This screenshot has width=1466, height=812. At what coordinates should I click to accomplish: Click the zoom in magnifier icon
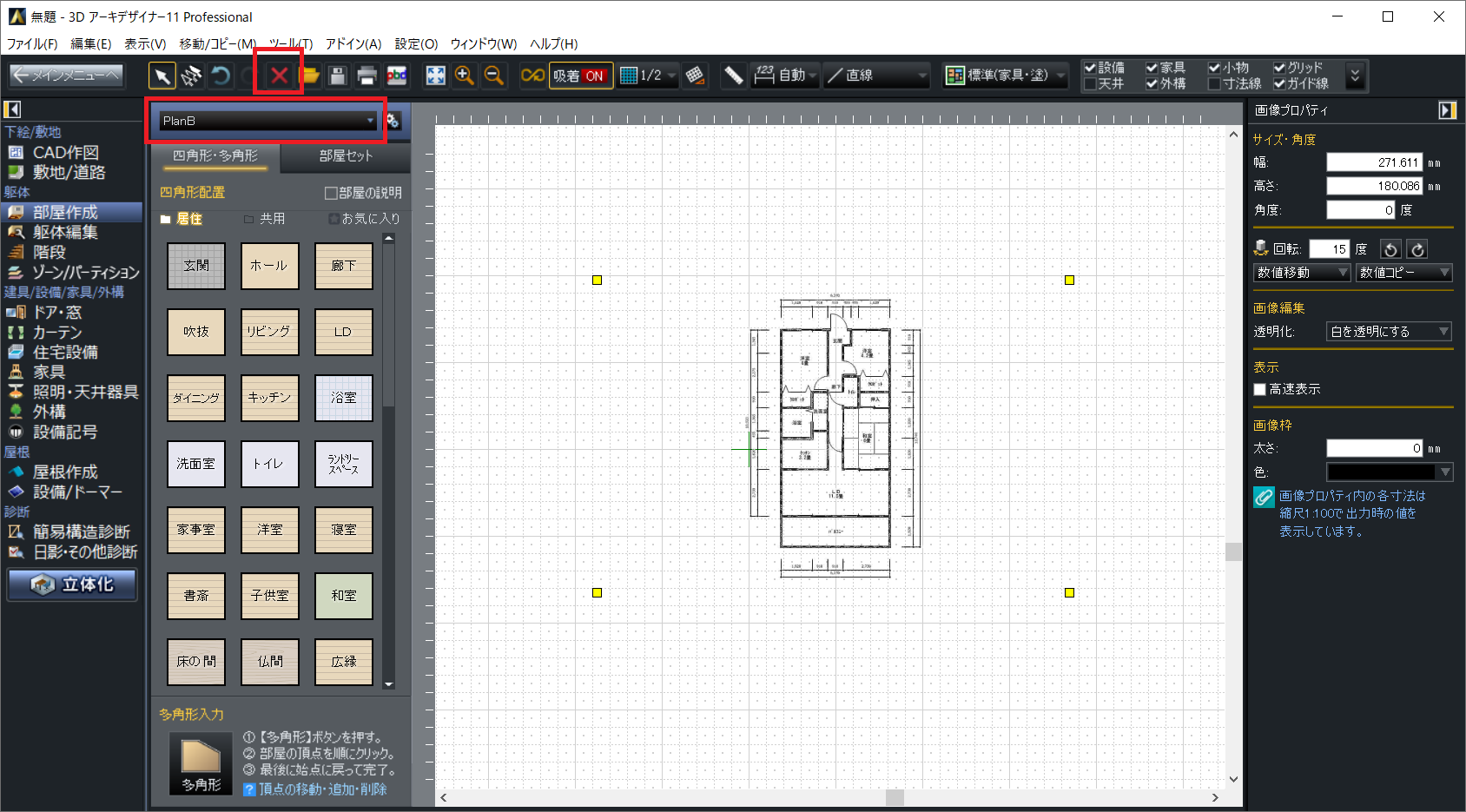point(465,76)
